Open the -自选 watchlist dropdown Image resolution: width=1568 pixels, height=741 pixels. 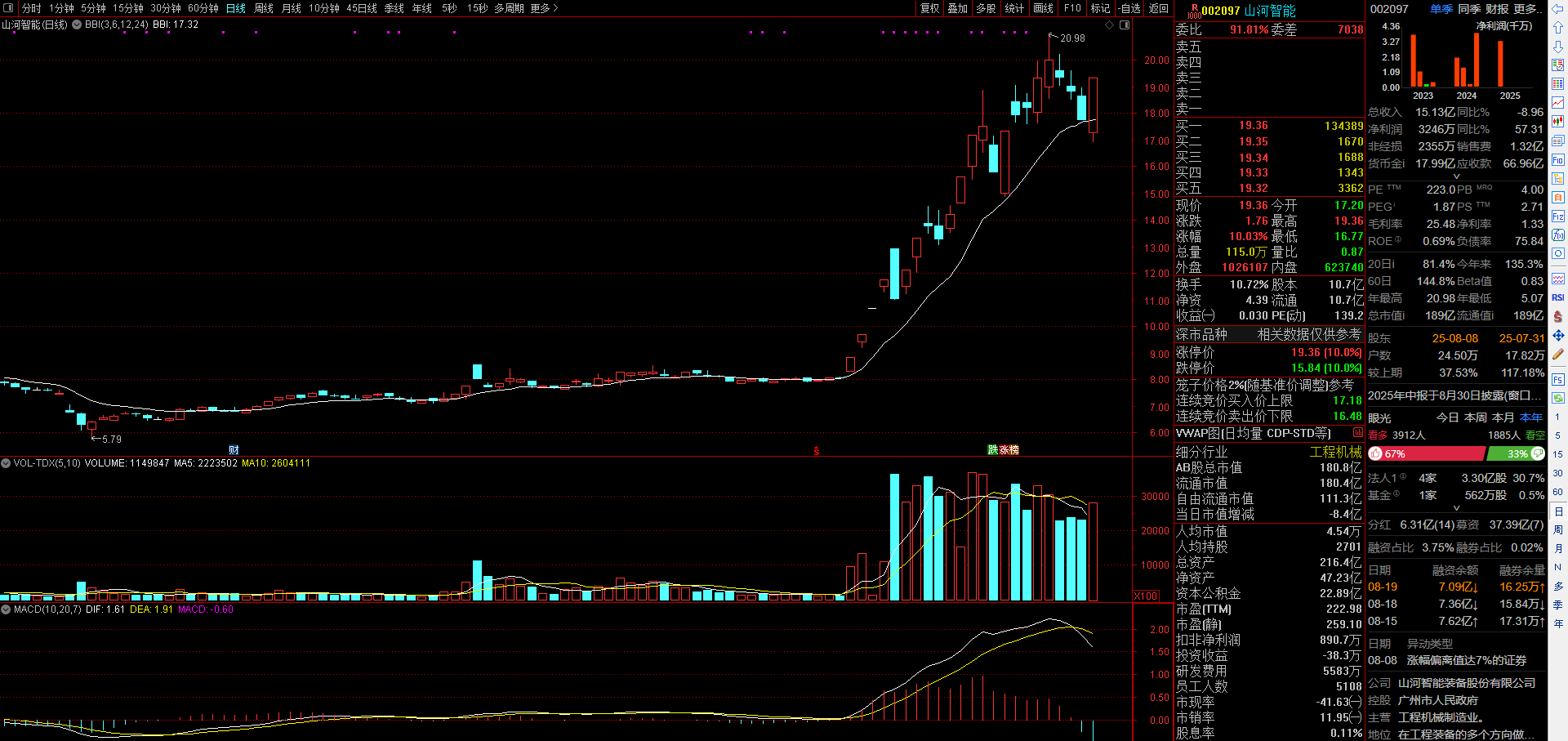1129,8
